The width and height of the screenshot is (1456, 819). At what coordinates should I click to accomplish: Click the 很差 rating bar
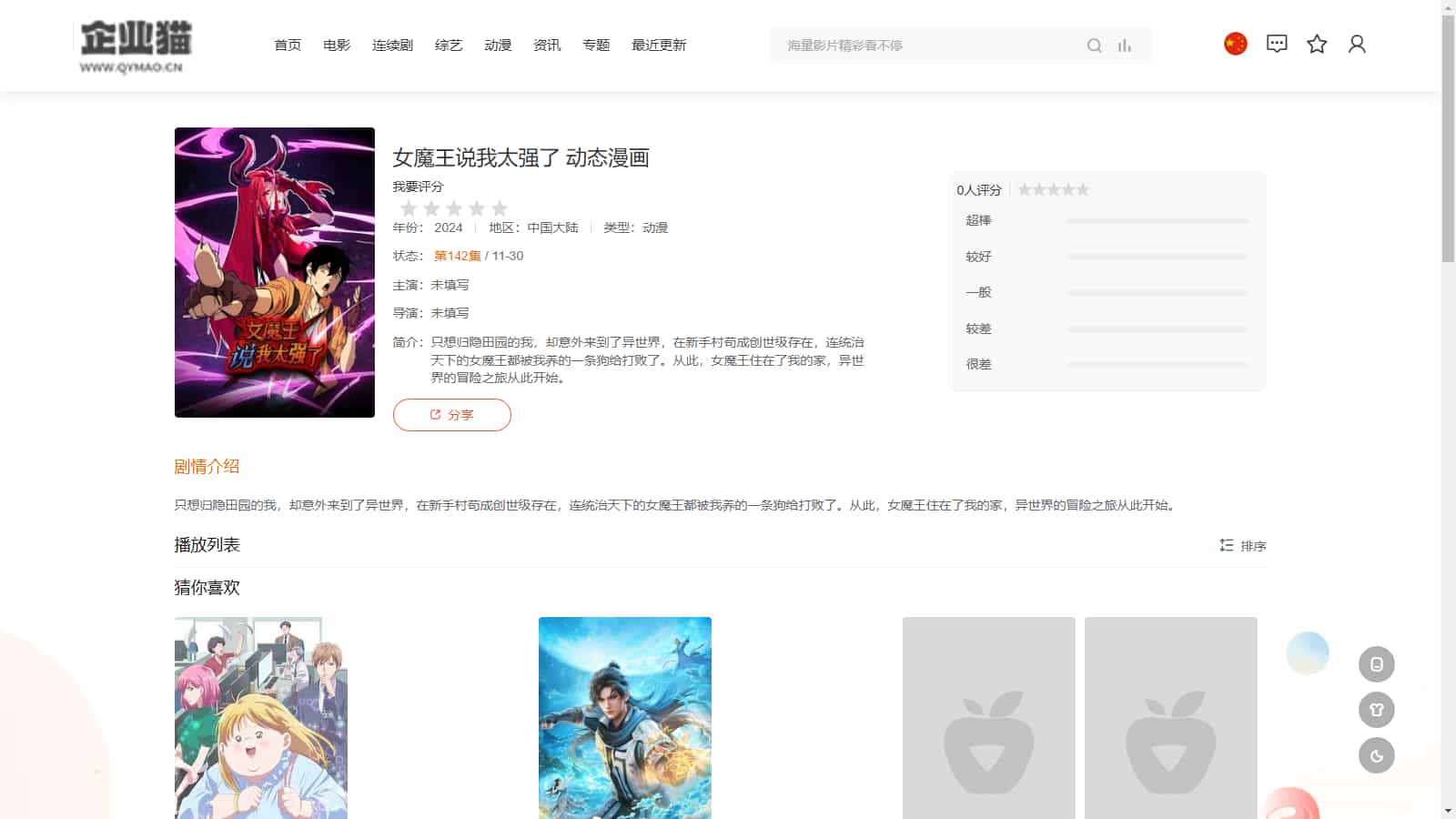point(1158,364)
